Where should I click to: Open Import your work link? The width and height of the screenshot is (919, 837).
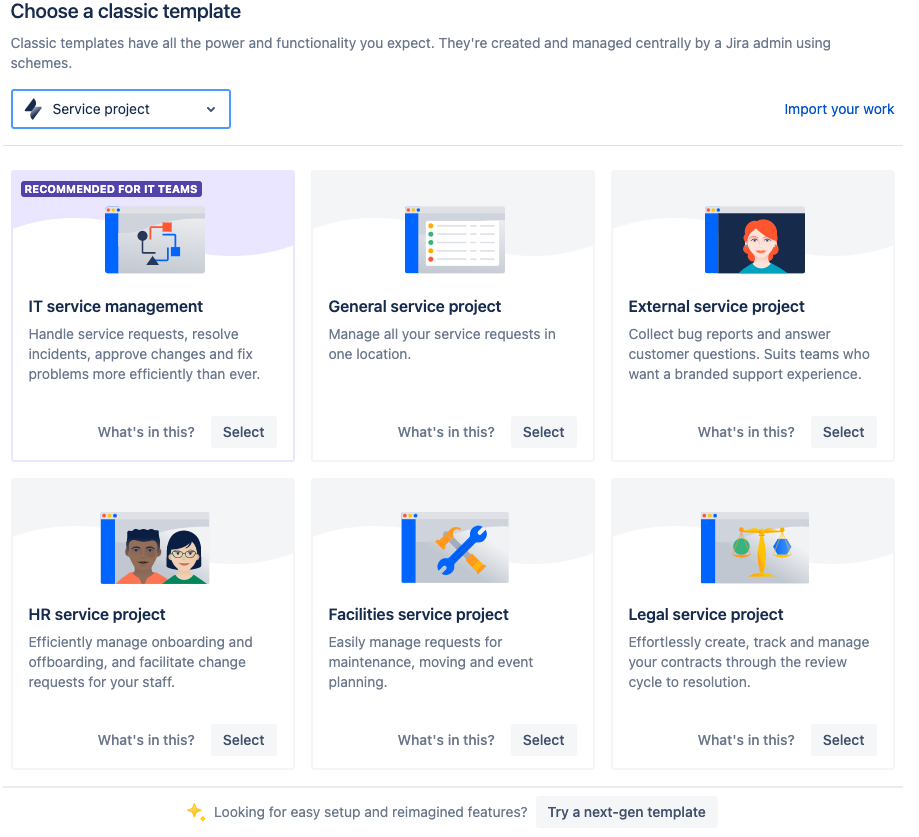click(x=839, y=109)
